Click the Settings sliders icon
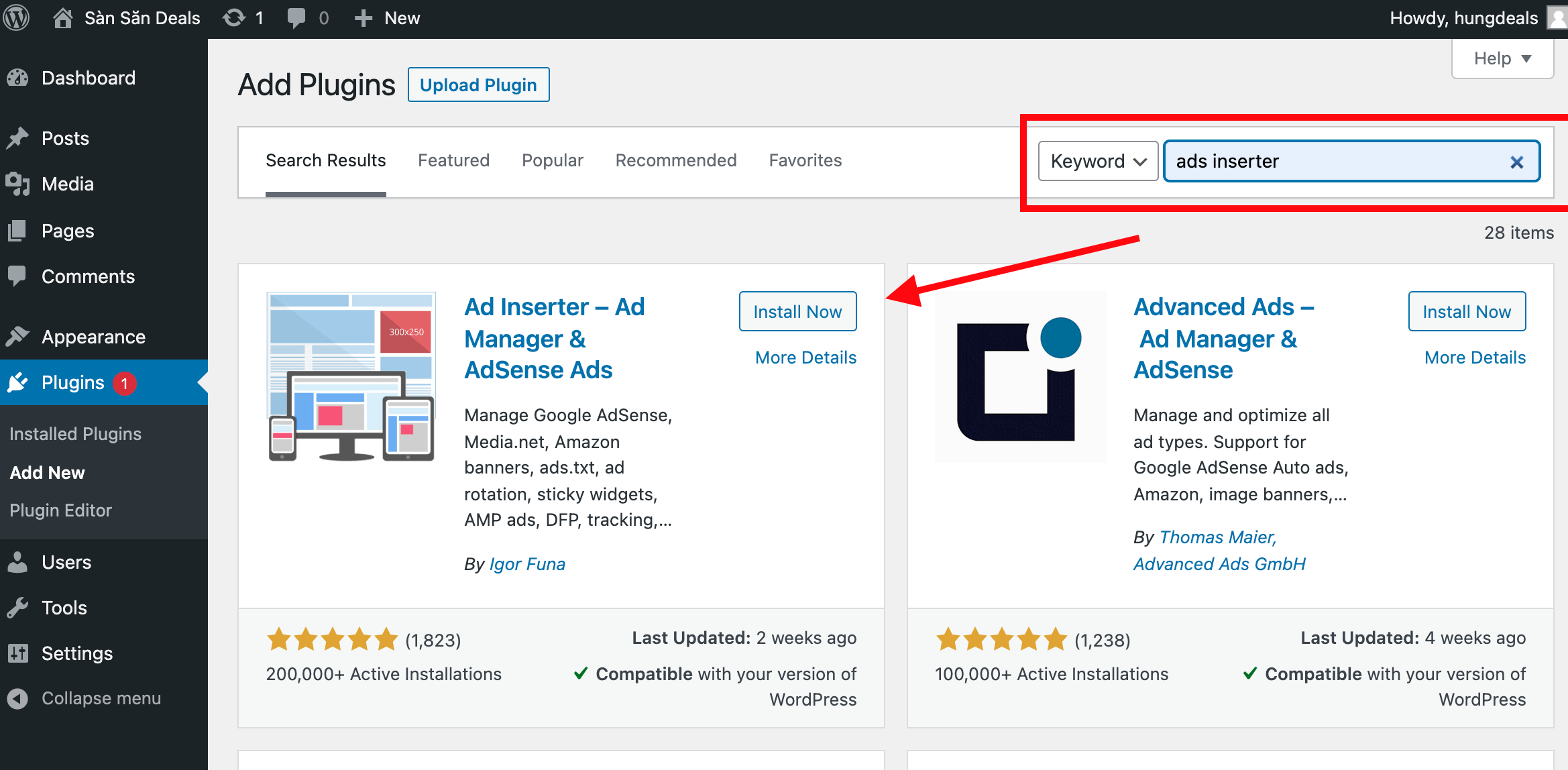This screenshot has width=1568, height=770. click(18, 653)
